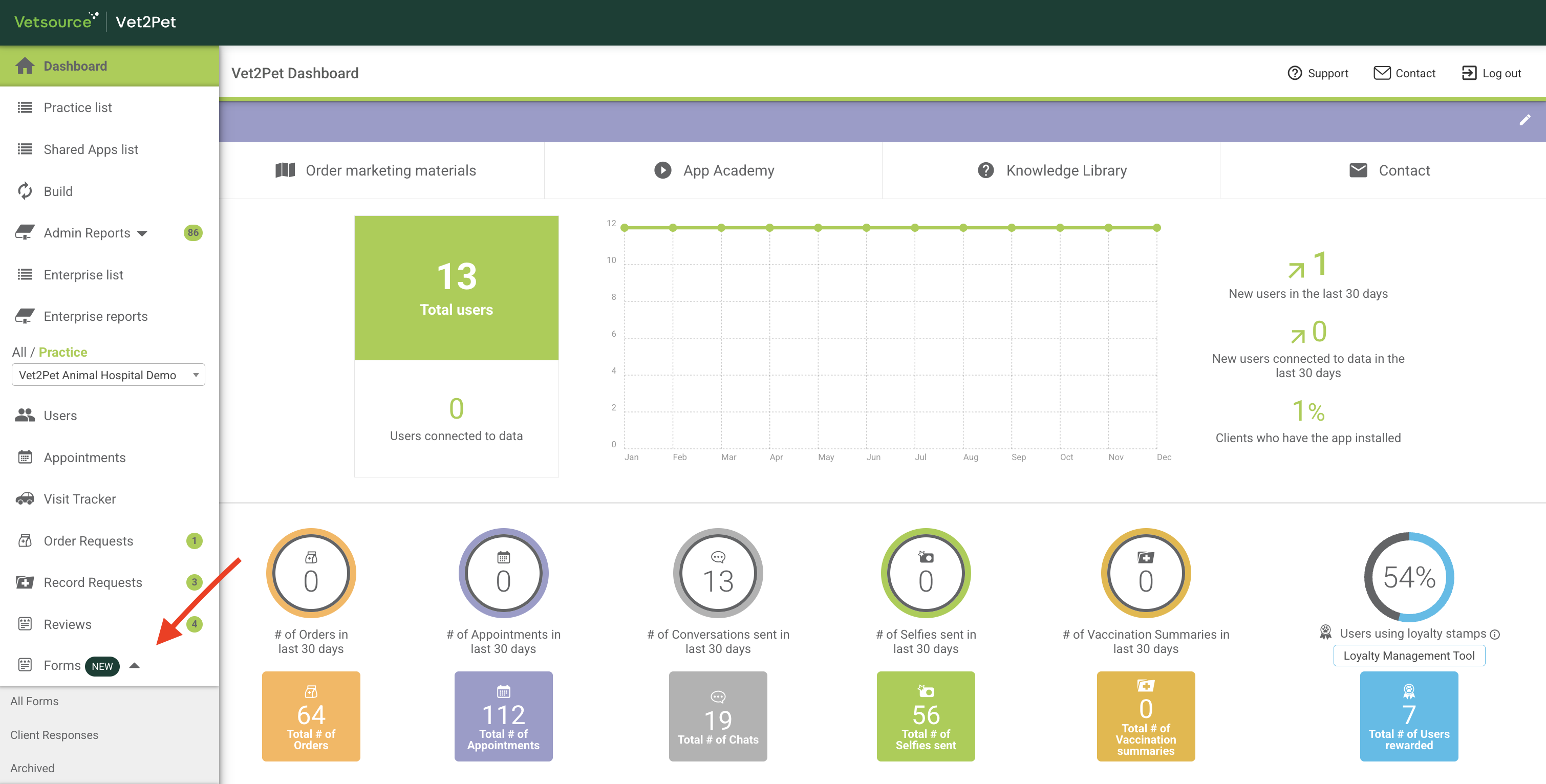Viewport: 1546px width, 784px height.
Task: Open Client Responses under Forms
Action: click(x=54, y=735)
